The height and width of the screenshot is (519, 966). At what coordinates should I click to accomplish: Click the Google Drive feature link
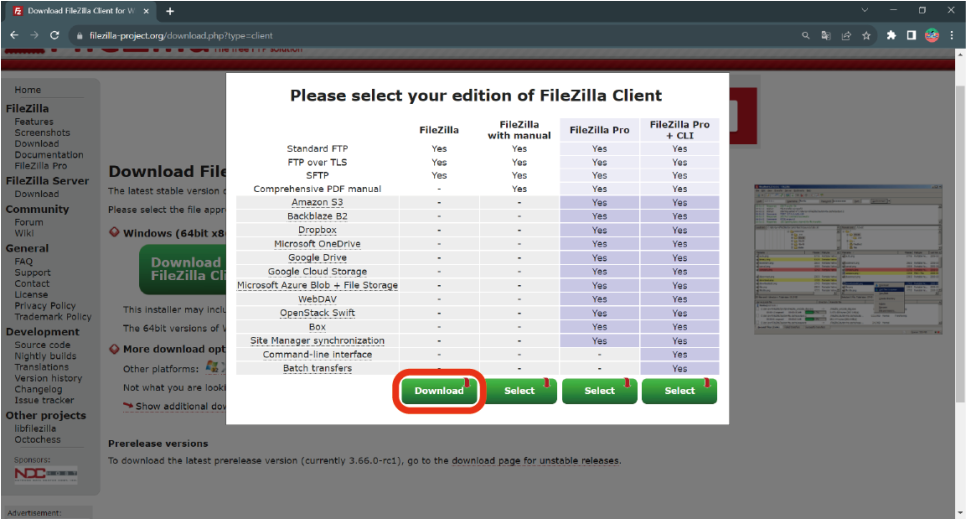point(317,258)
